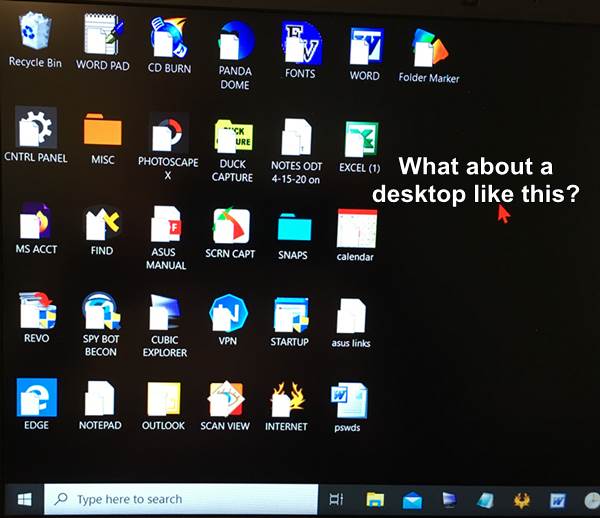The width and height of the screenshot is (600, 518).
Task: Launch the REVO uninstaller shortcut
Action: [x=38, y=310]
